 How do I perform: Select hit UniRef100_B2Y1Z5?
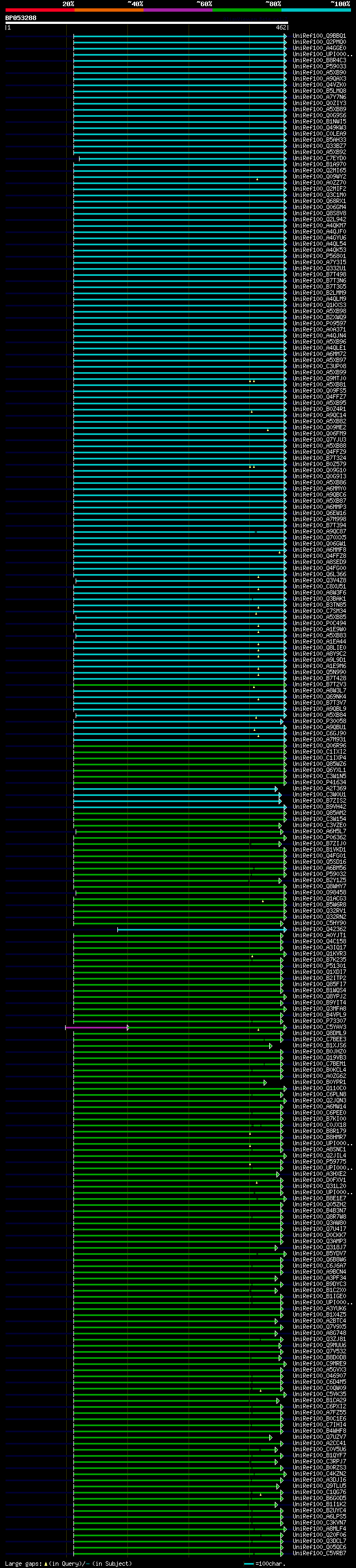[319, 880]
